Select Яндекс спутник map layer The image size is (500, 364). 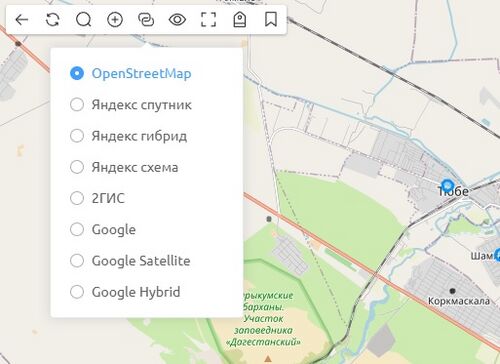131,105
